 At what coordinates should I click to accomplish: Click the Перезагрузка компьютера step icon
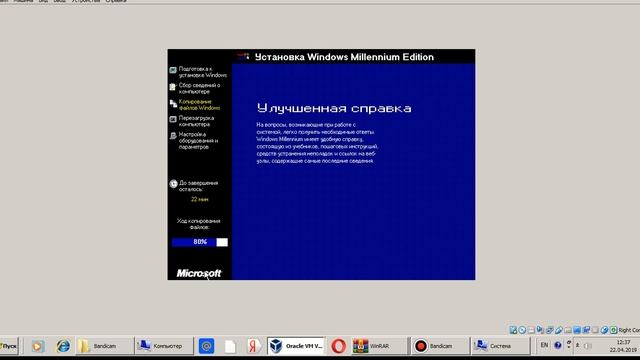[x=173, y=119]
